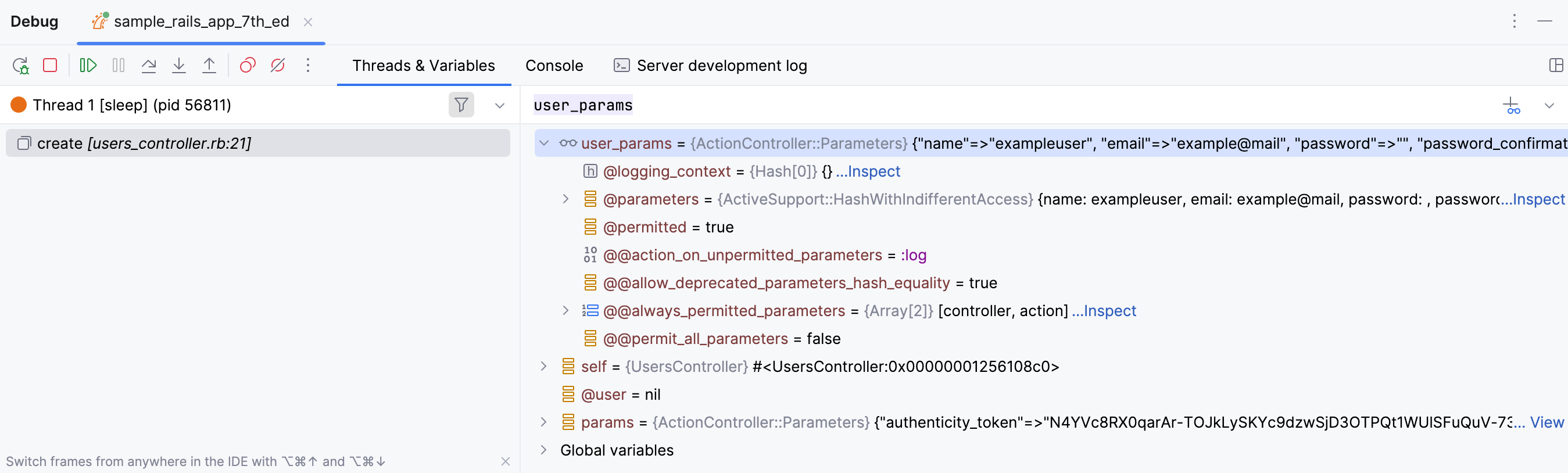Resume program execution
The height and width of the screenshot is (473, 1568).
point(88,65)
